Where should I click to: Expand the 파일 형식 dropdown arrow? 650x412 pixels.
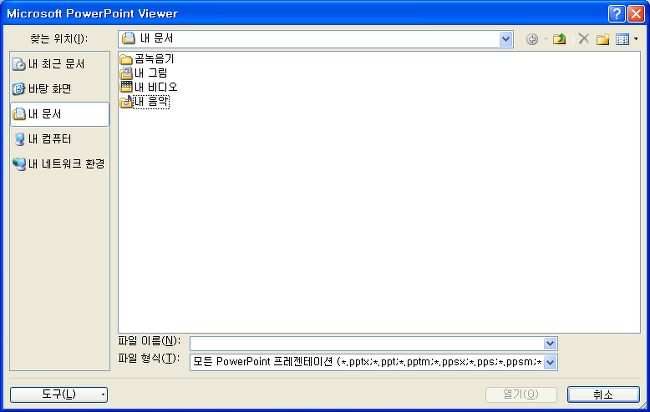tap(550, 362)
